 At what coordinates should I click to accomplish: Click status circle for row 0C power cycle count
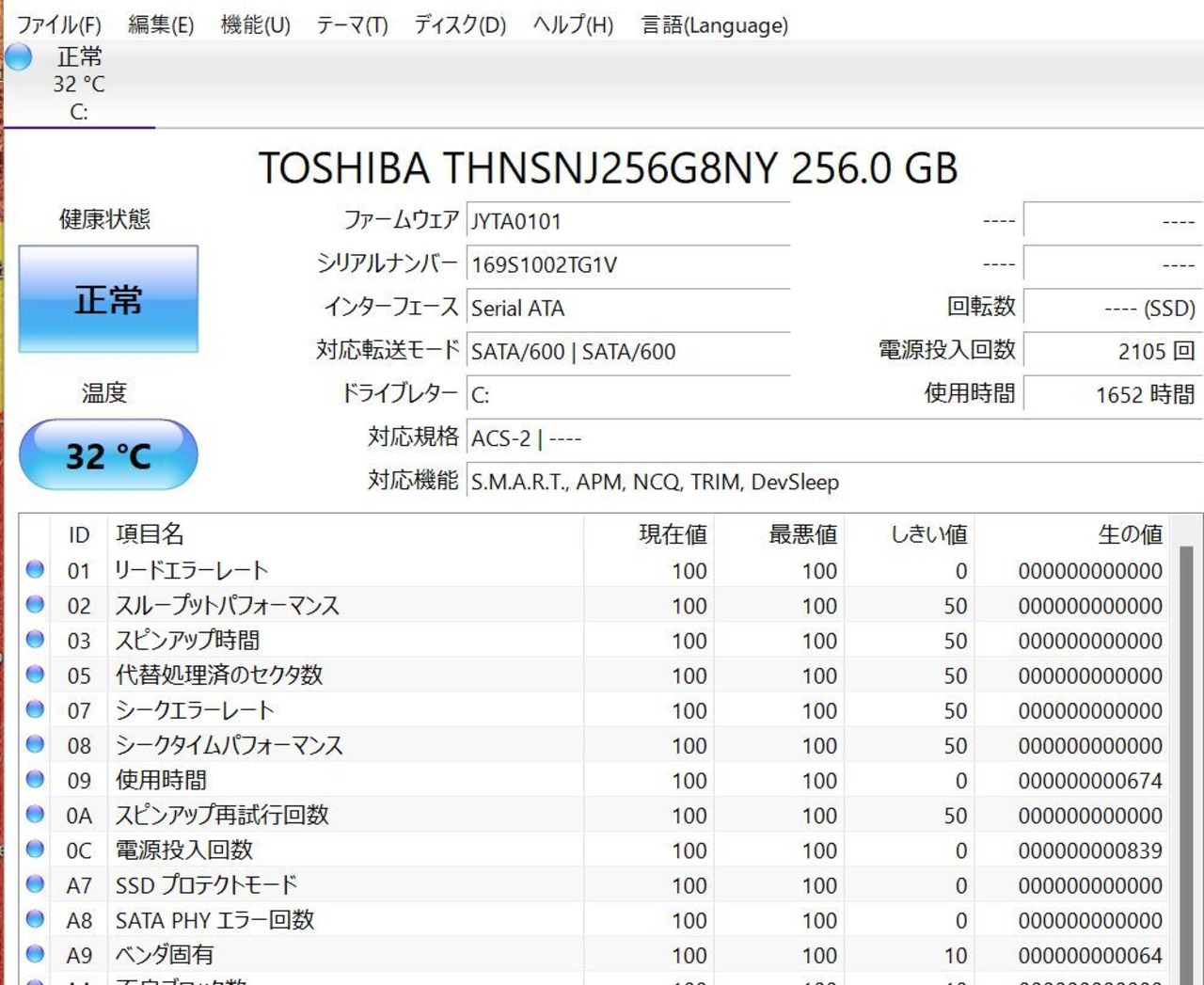[35, 850]
